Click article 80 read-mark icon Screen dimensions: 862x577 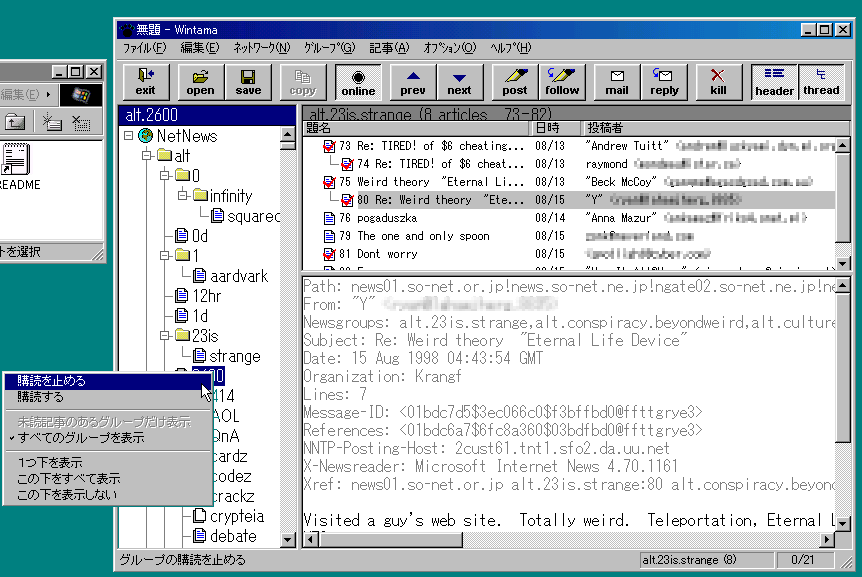point(347,200)
